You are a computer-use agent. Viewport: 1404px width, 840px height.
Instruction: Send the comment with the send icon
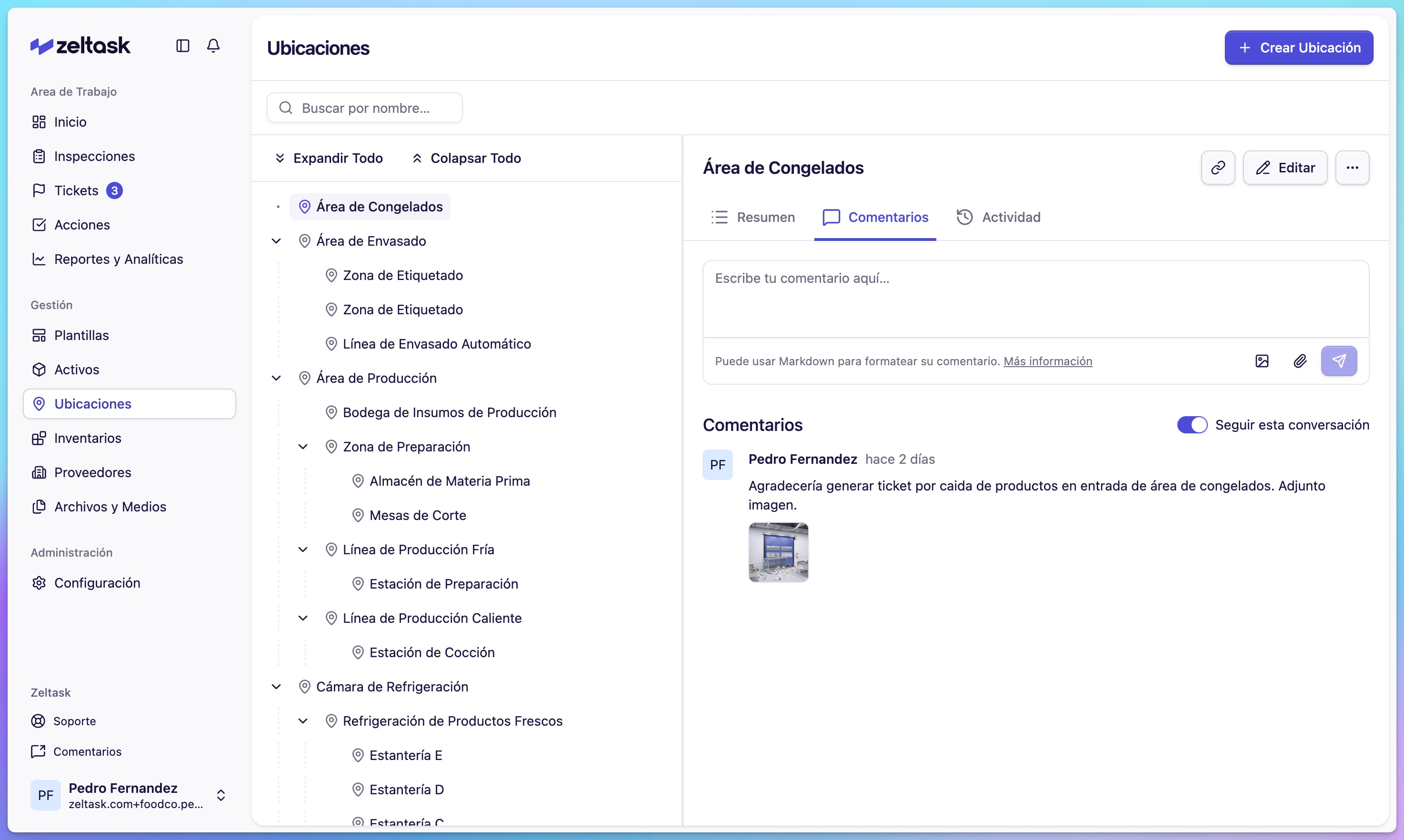pyautogui.click(x=1339, y=361)
